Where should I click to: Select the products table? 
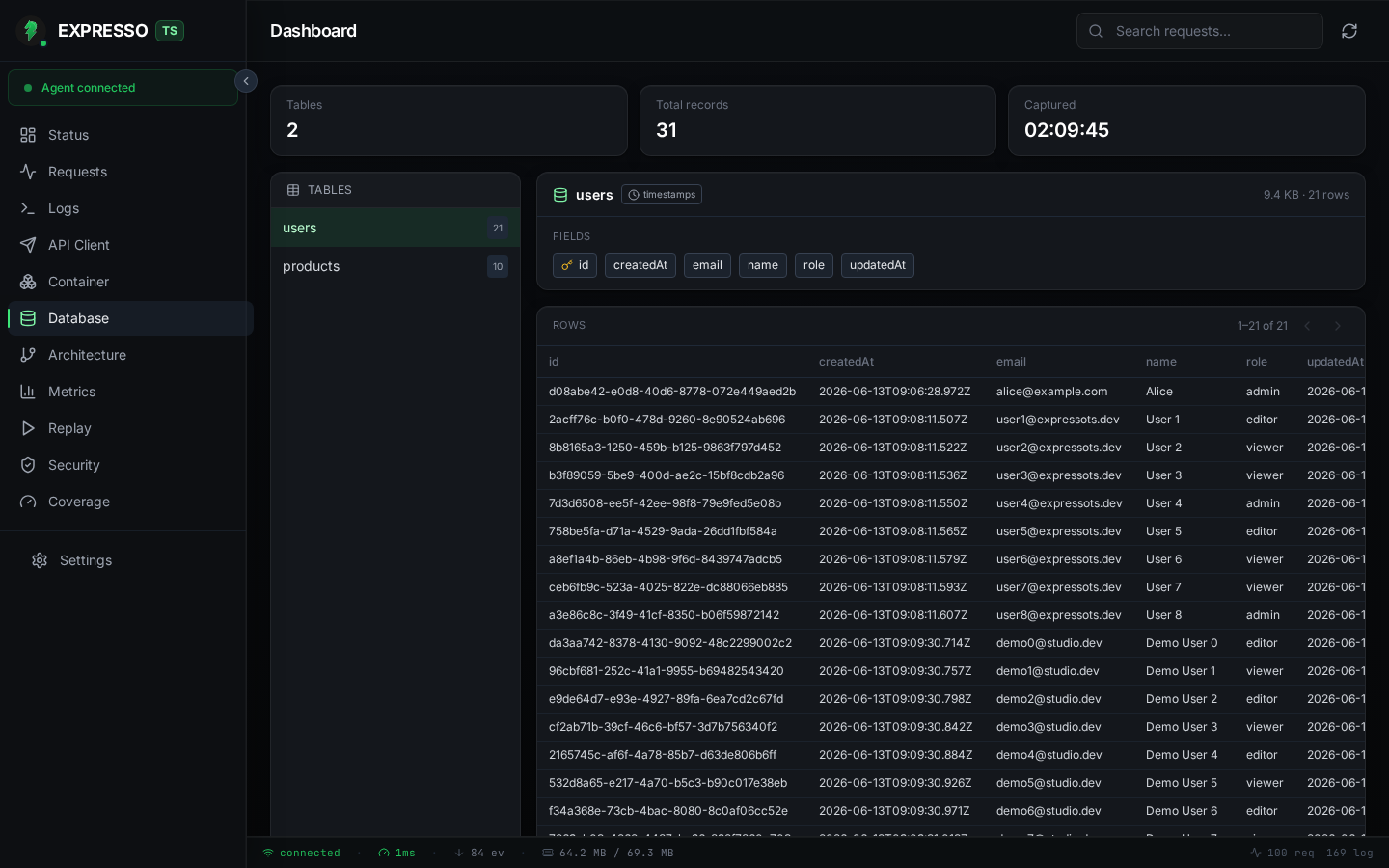[395, 266]
